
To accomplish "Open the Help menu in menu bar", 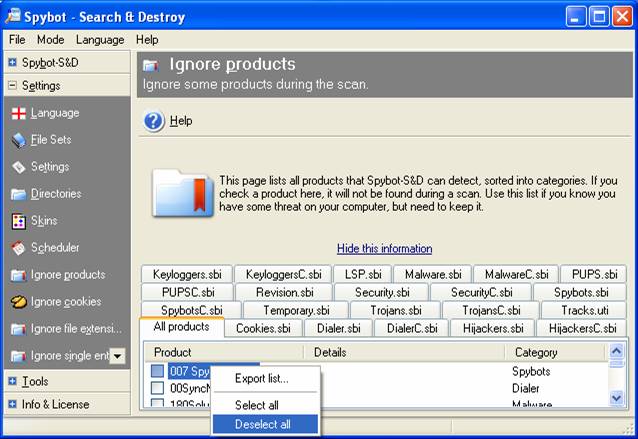I will click(147, 40).
